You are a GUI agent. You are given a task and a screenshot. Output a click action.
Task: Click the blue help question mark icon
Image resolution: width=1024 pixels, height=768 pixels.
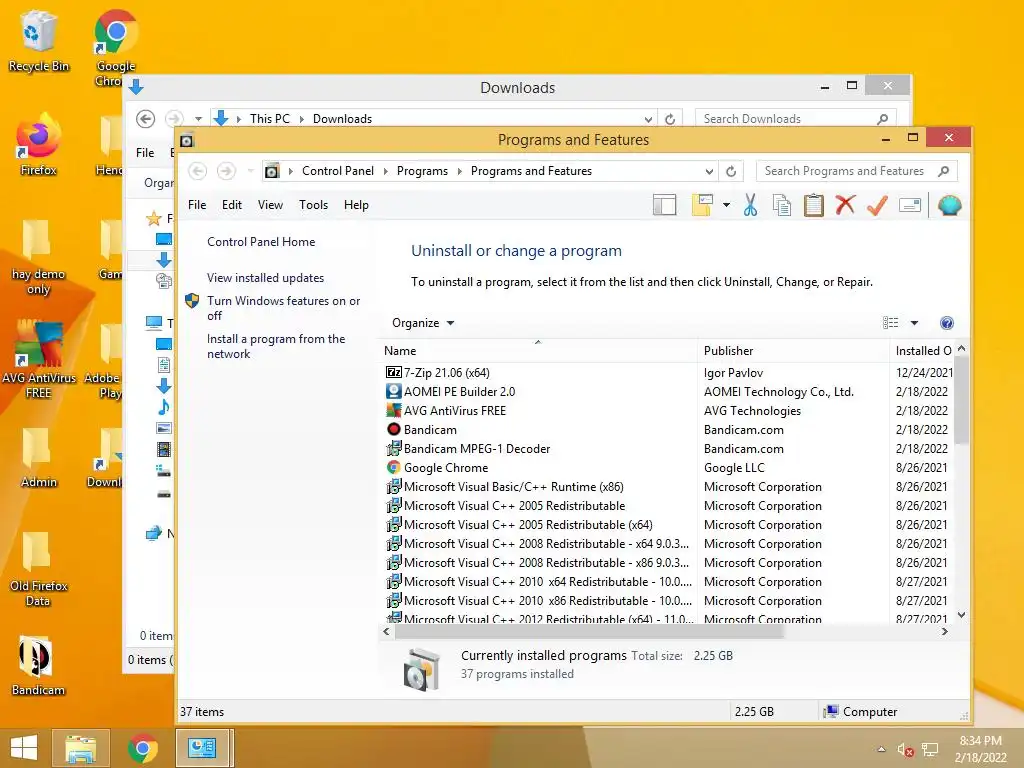(x=946, y=323)
